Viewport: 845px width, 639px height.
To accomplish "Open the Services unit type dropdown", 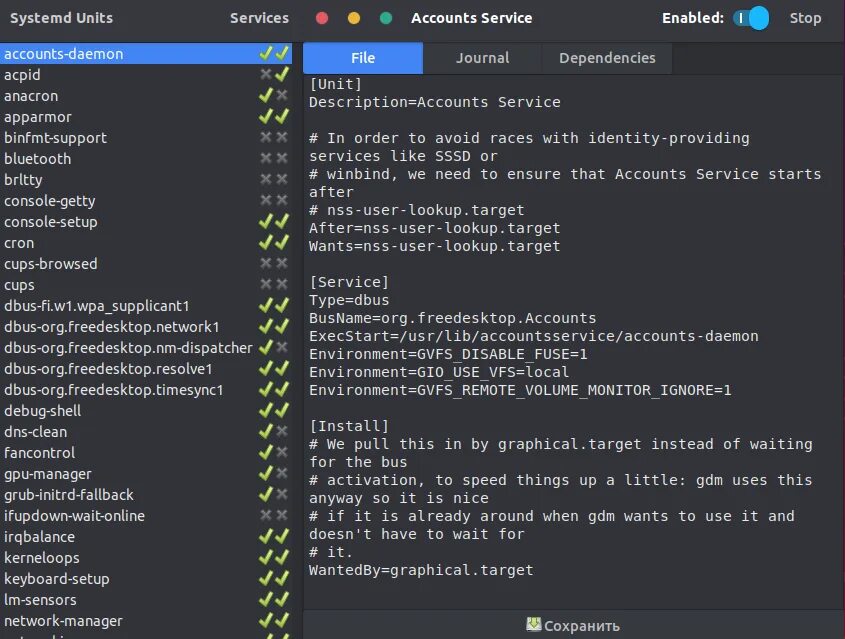I will coord(259,18).
